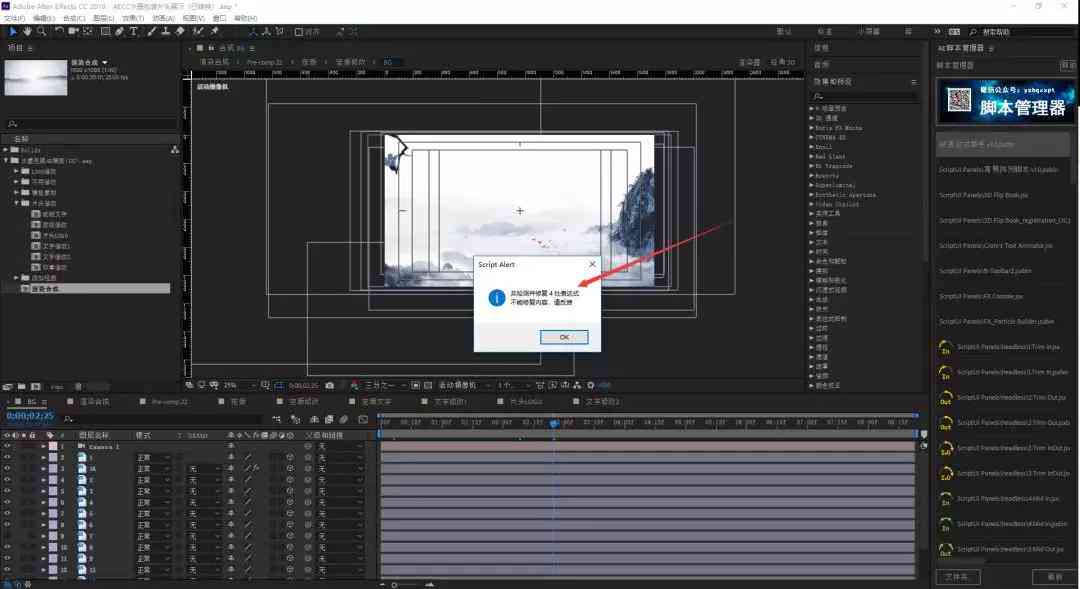Click the timecode 0;00;02;25 field

click(x=30, y=416)
